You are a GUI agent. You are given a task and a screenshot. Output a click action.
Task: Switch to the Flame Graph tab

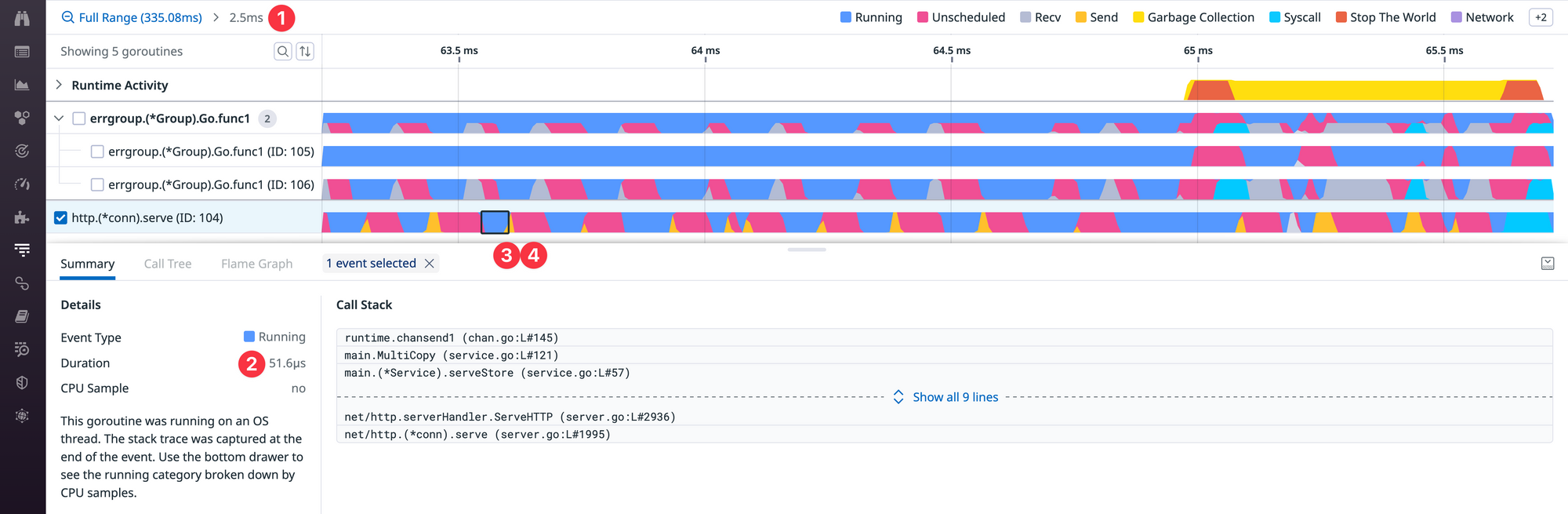pyautogui.click(x=256, y=264)
